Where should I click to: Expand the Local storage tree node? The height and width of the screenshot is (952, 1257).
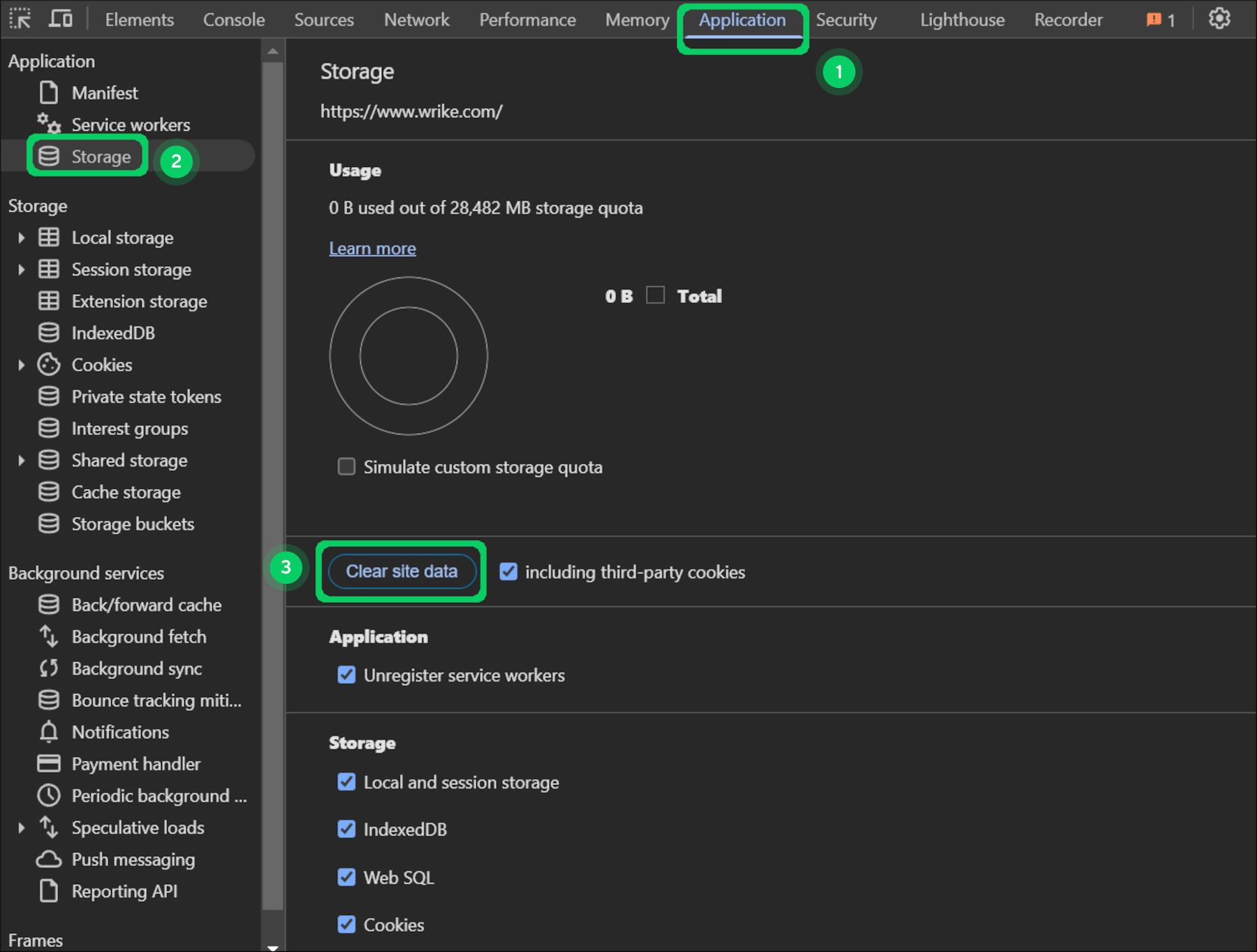21,237
